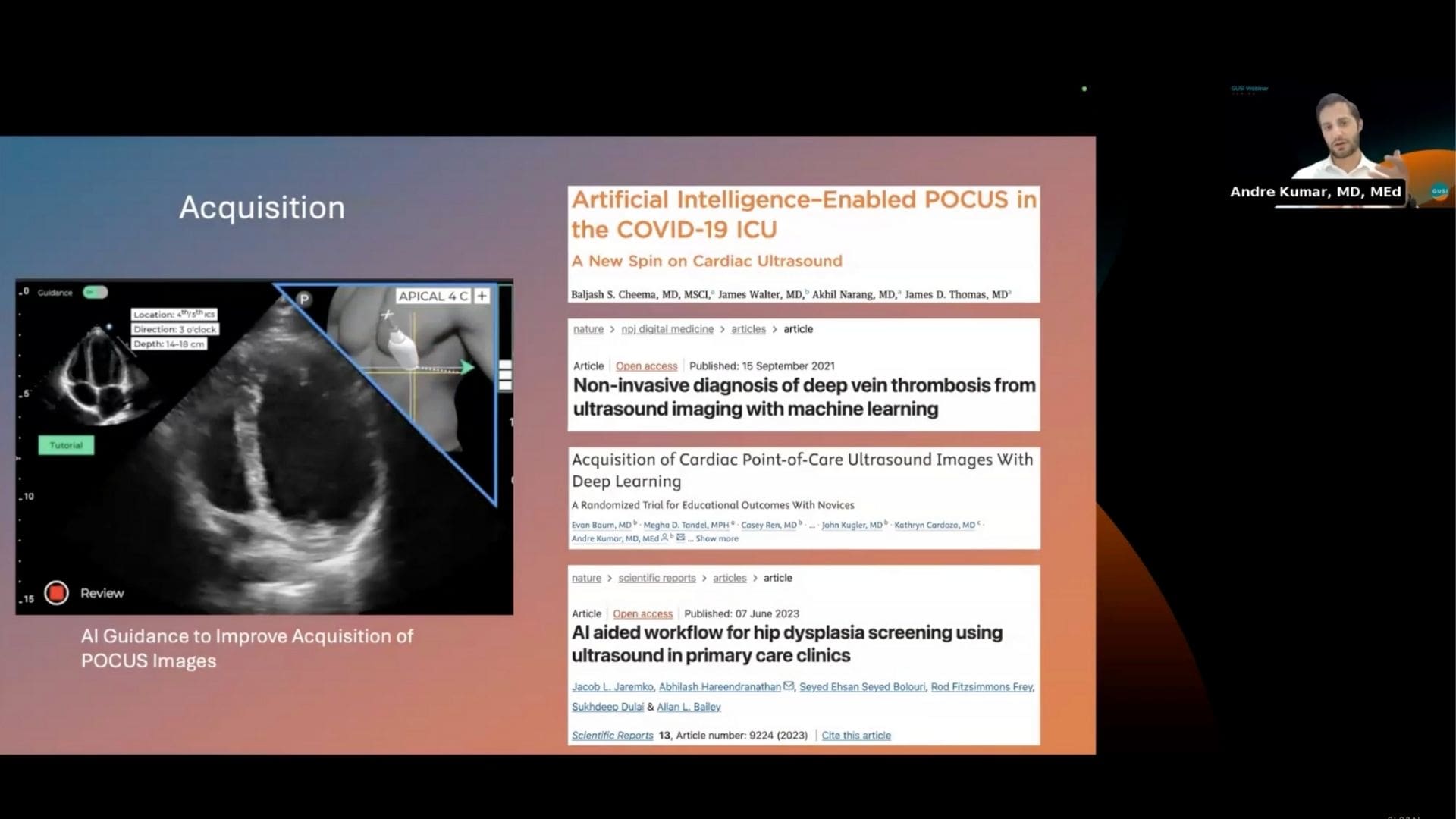Open author link Jacob L. Jaremko

[x=611, y=687]
